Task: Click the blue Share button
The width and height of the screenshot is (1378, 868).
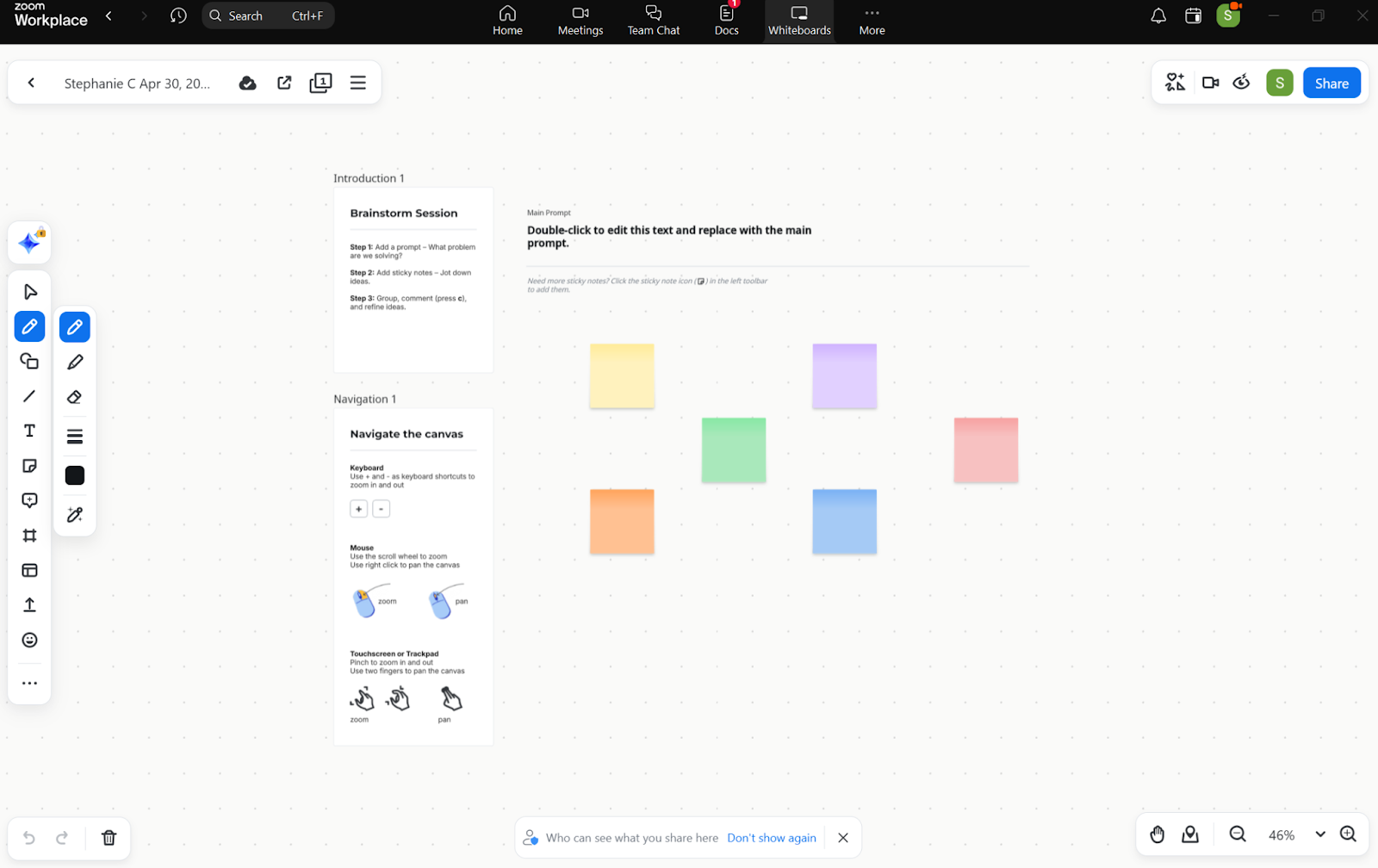Action: [1331, 83]
